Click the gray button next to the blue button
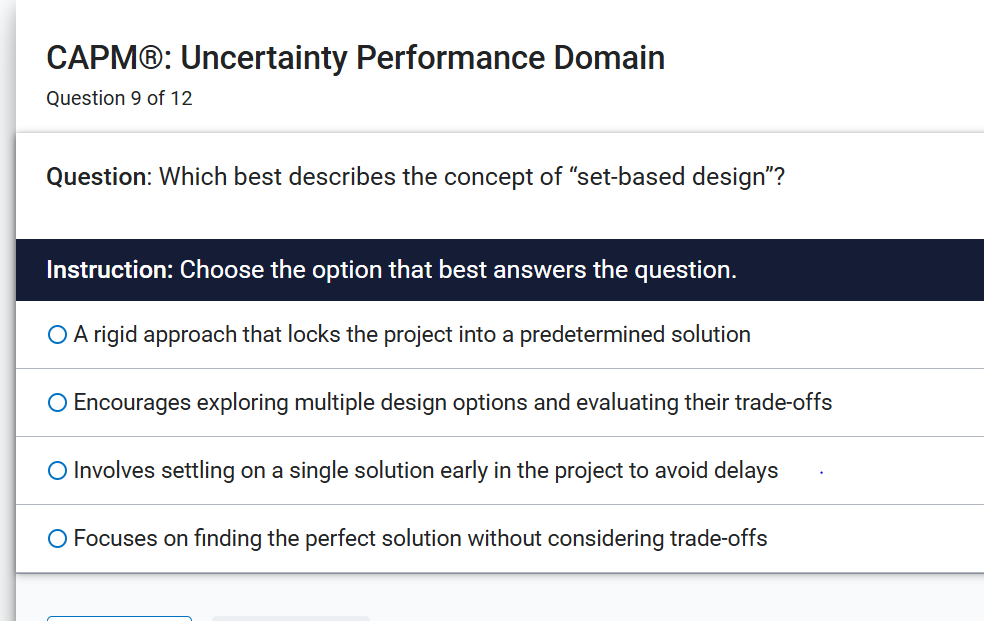984x621 pixels. [289, 618]
